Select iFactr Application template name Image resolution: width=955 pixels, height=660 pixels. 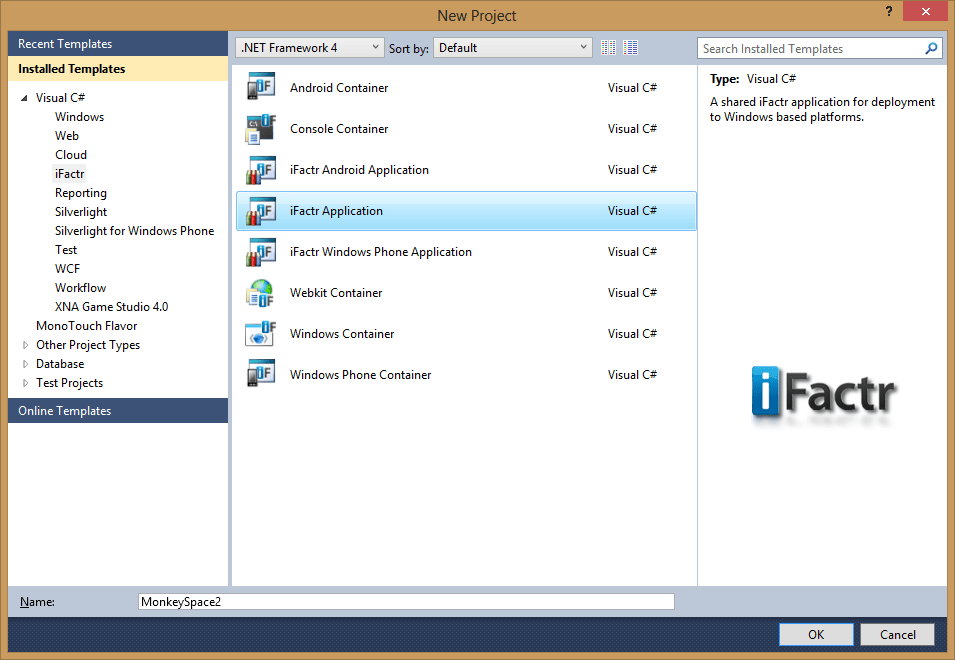coord(336,211)
